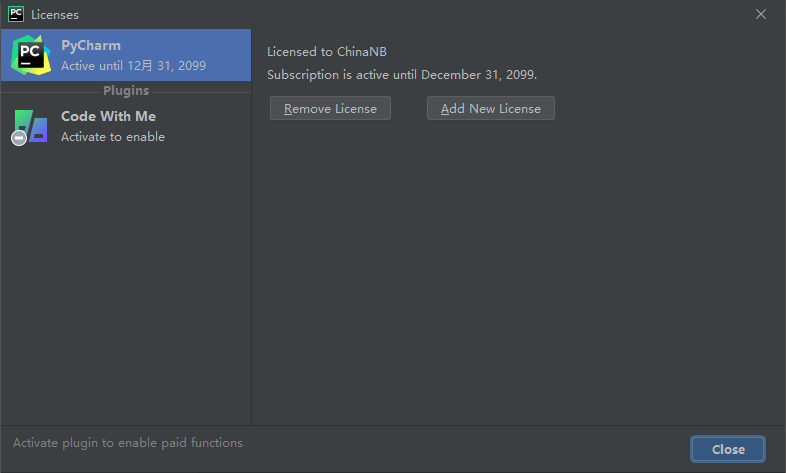Open the Add New License button
This screenshot has width=786, height=473.
tap(490, 108)
